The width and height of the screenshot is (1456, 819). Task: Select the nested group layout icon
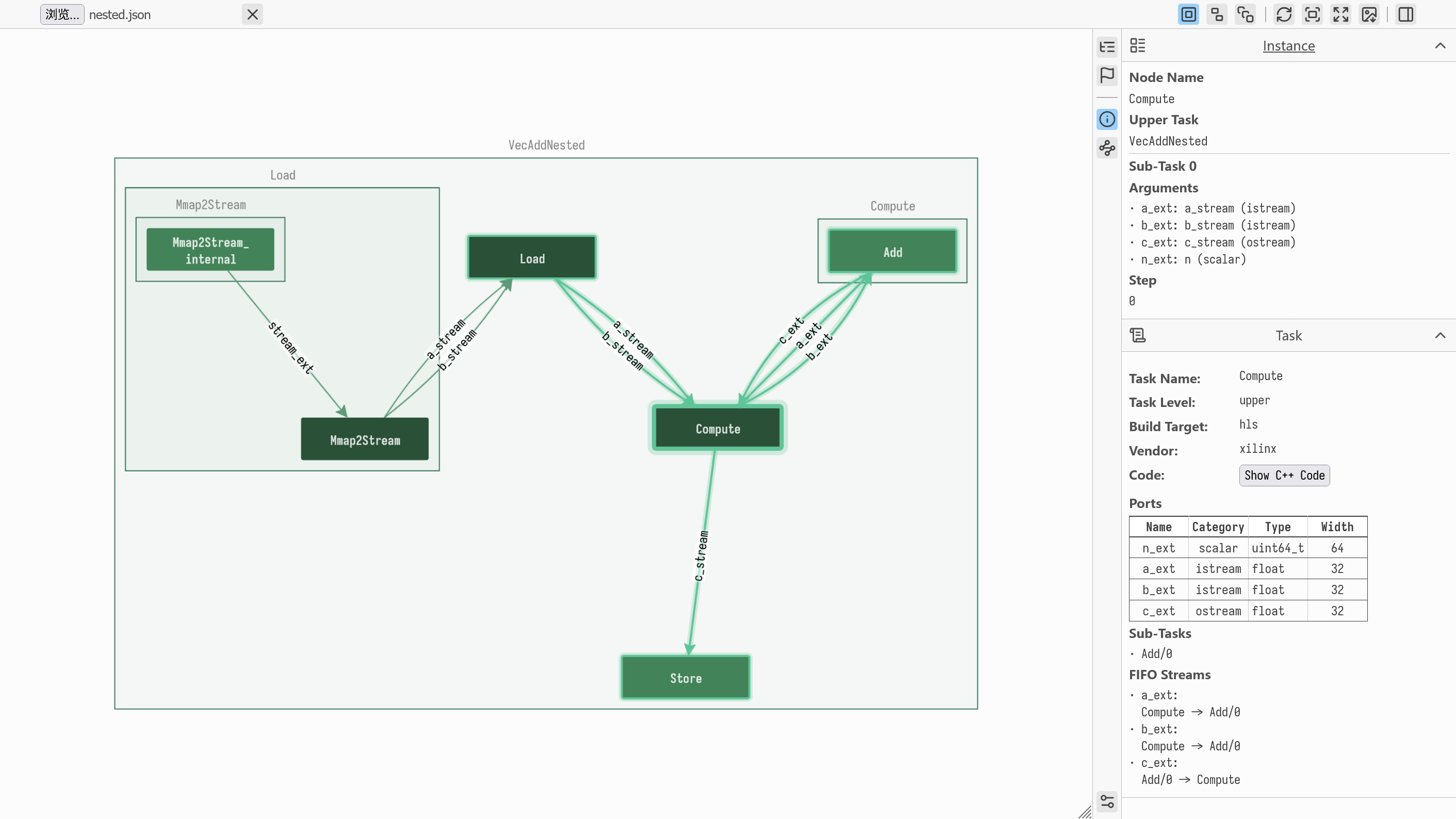pos(1188,14)
